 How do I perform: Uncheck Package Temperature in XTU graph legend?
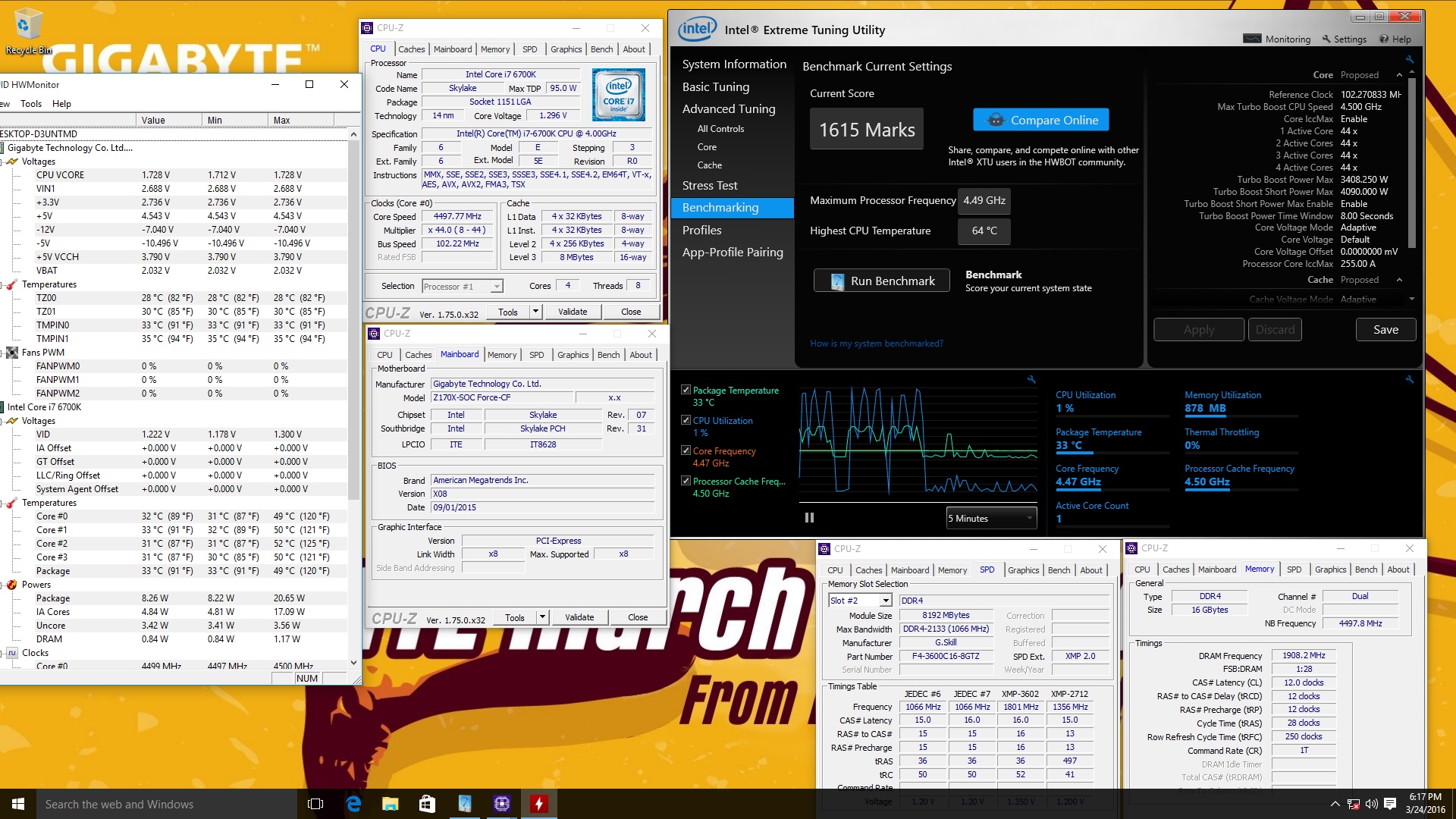click(x=686, y=390)
